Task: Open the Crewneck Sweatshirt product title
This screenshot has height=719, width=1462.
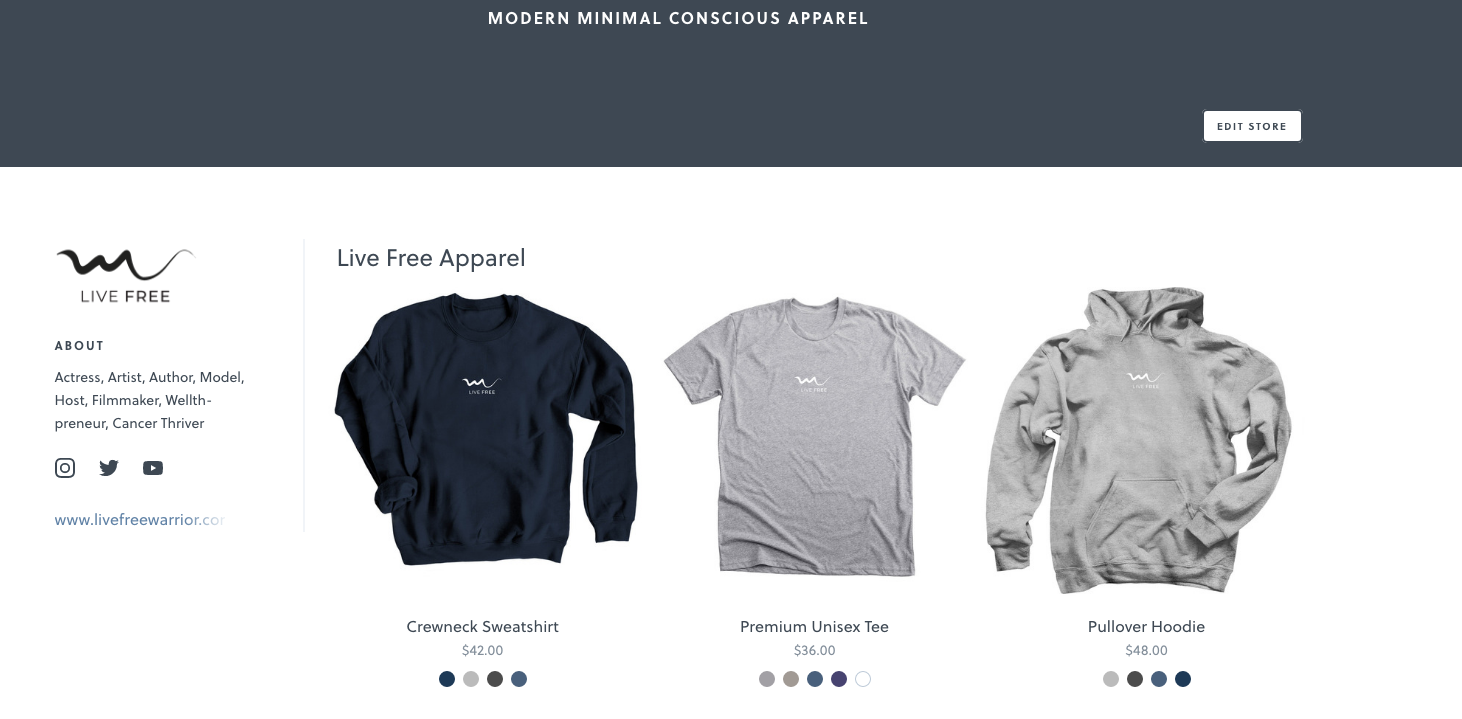Action: click(483, 627)
